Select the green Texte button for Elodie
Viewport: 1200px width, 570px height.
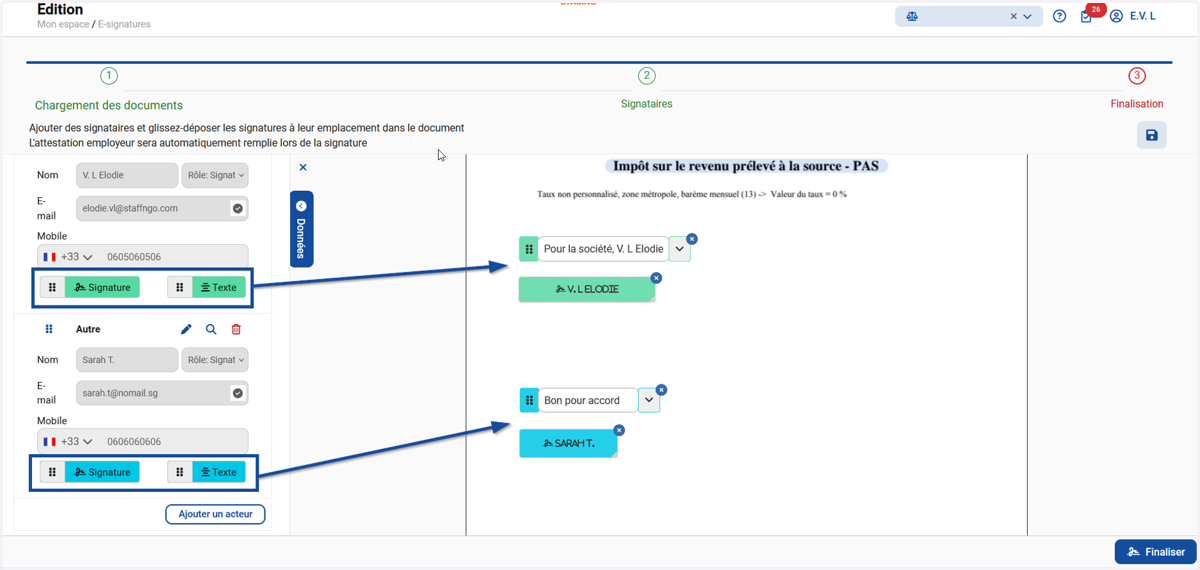click(219, 287)
